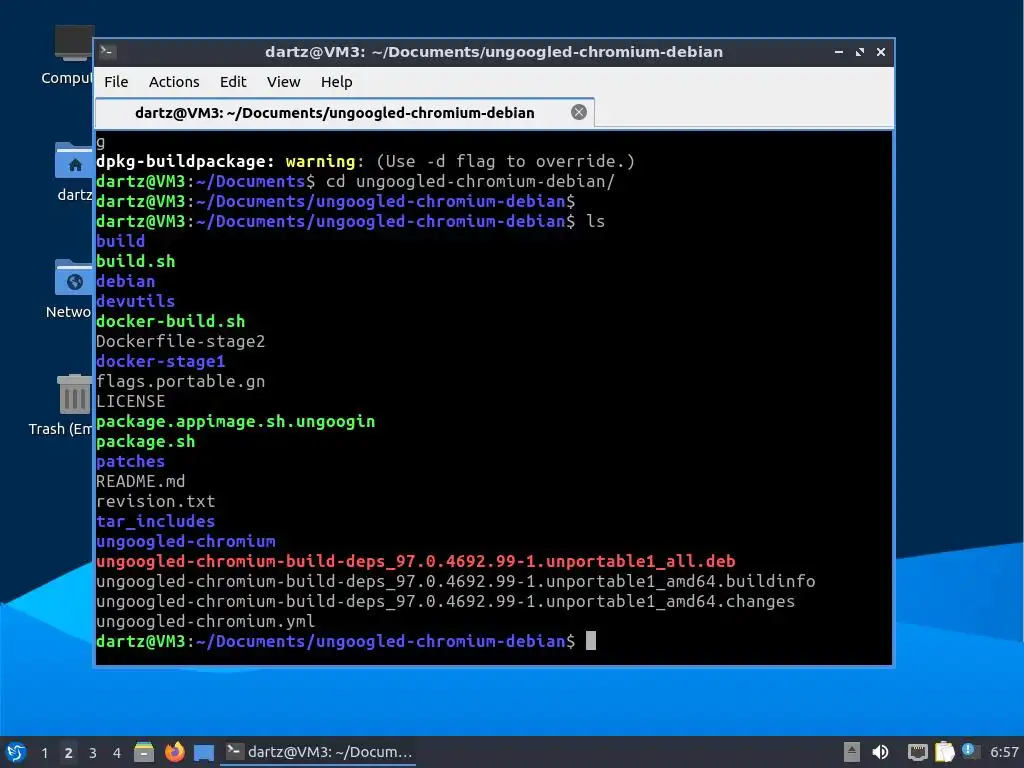
Task: Open the clipboard manager tray icon
Action: (944, 752)
